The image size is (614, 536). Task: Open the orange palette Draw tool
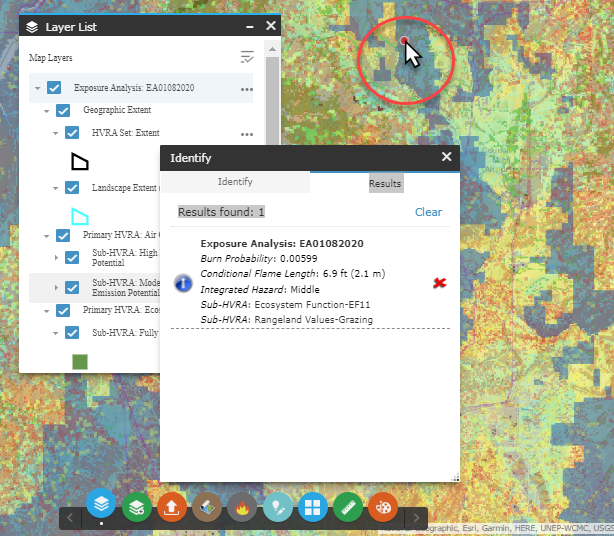click(383, 507)
